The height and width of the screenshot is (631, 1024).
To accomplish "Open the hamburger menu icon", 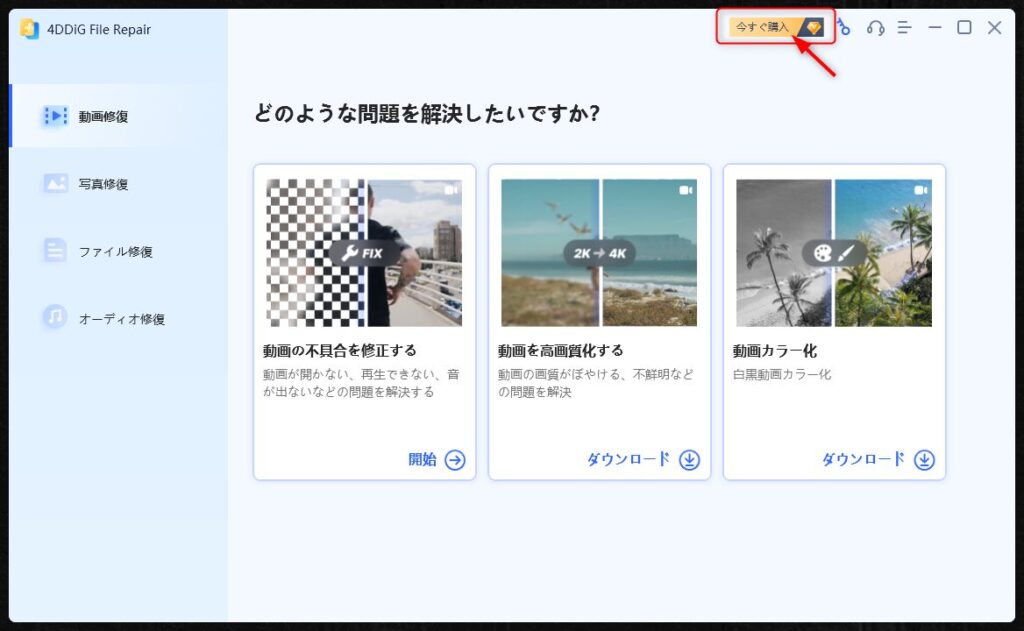I will 904,28.
